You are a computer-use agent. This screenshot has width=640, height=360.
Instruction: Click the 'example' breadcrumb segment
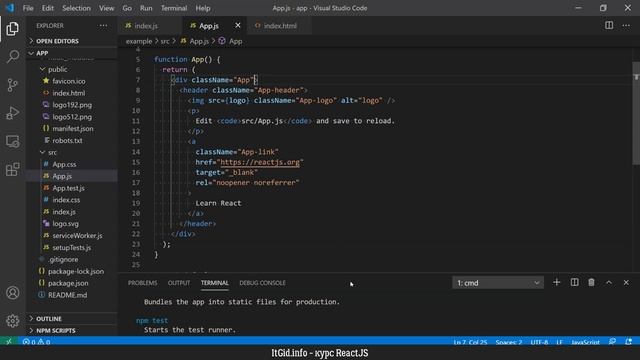(x=139, y=41)
